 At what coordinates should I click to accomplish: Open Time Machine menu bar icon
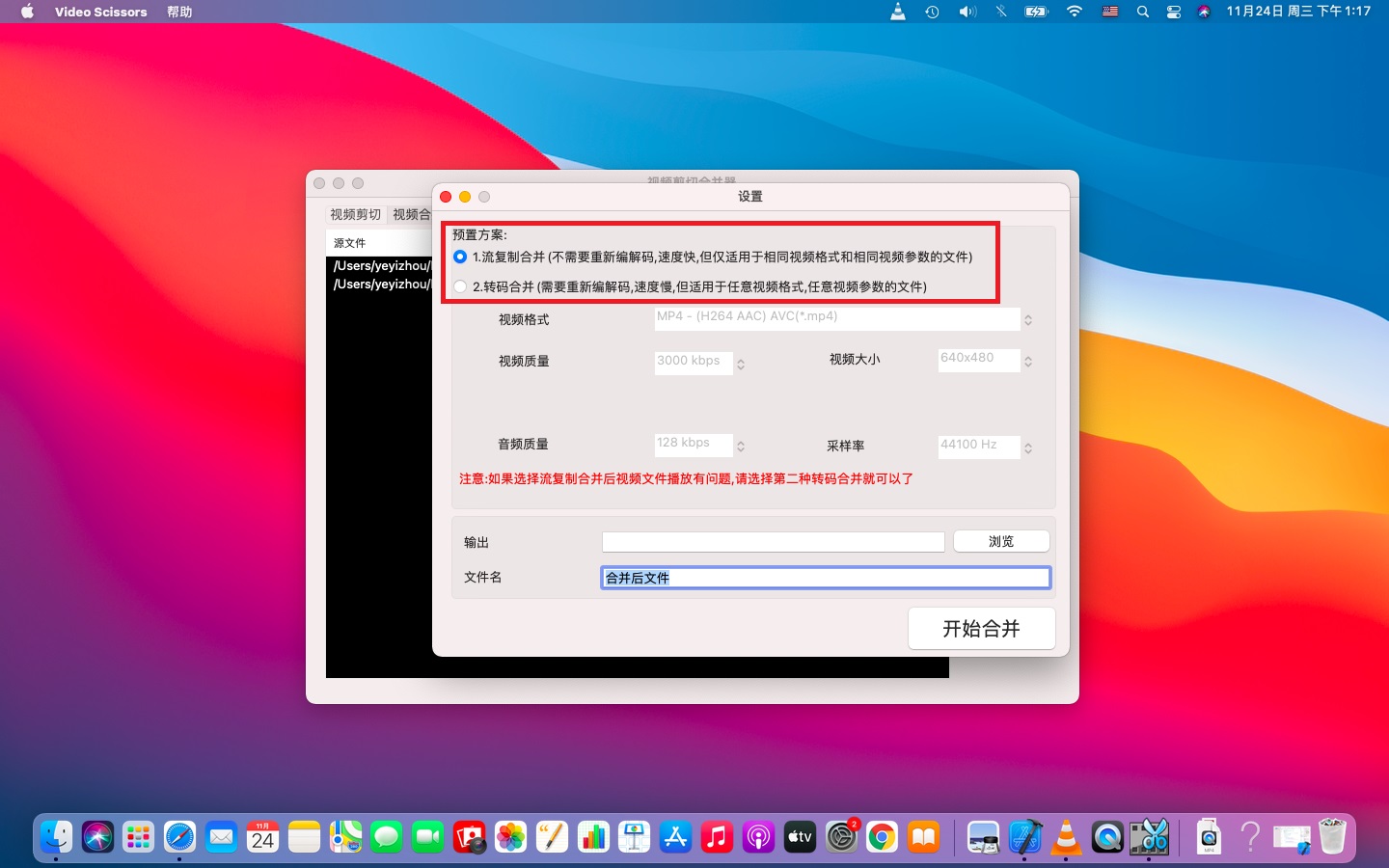click(x=932, y=12)
